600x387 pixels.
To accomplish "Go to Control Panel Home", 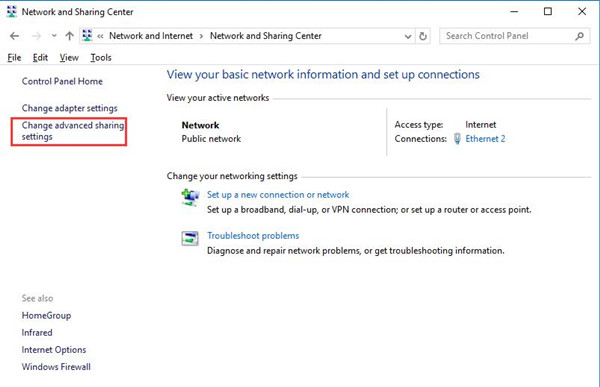I will (62, 82).
